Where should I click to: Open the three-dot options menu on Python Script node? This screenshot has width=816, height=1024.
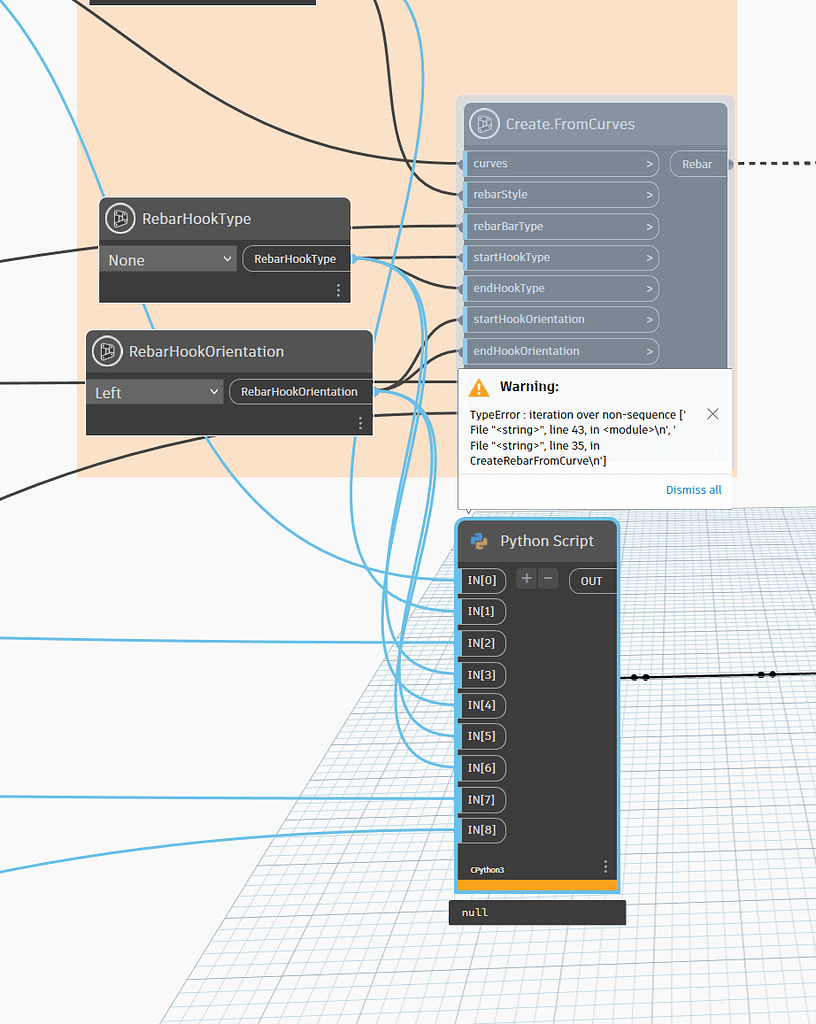coord(605,866)
